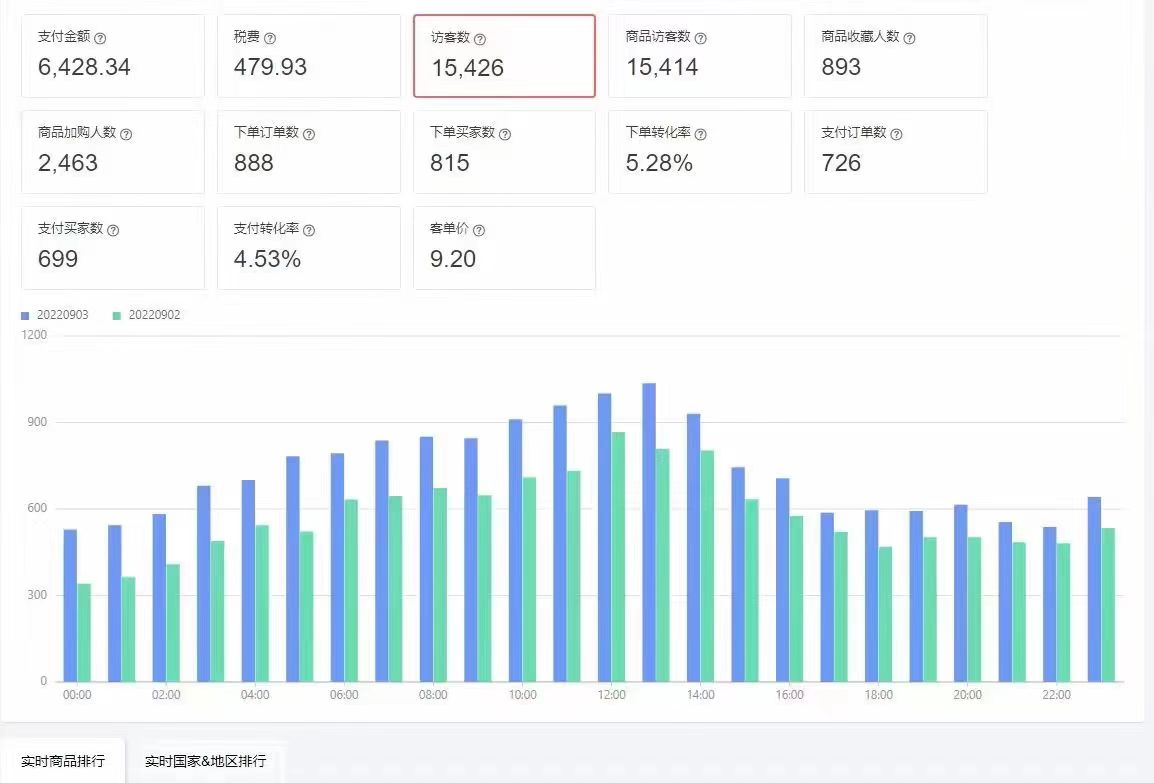
Task: Toggle the 20220903 legend series
Action: 55,315
